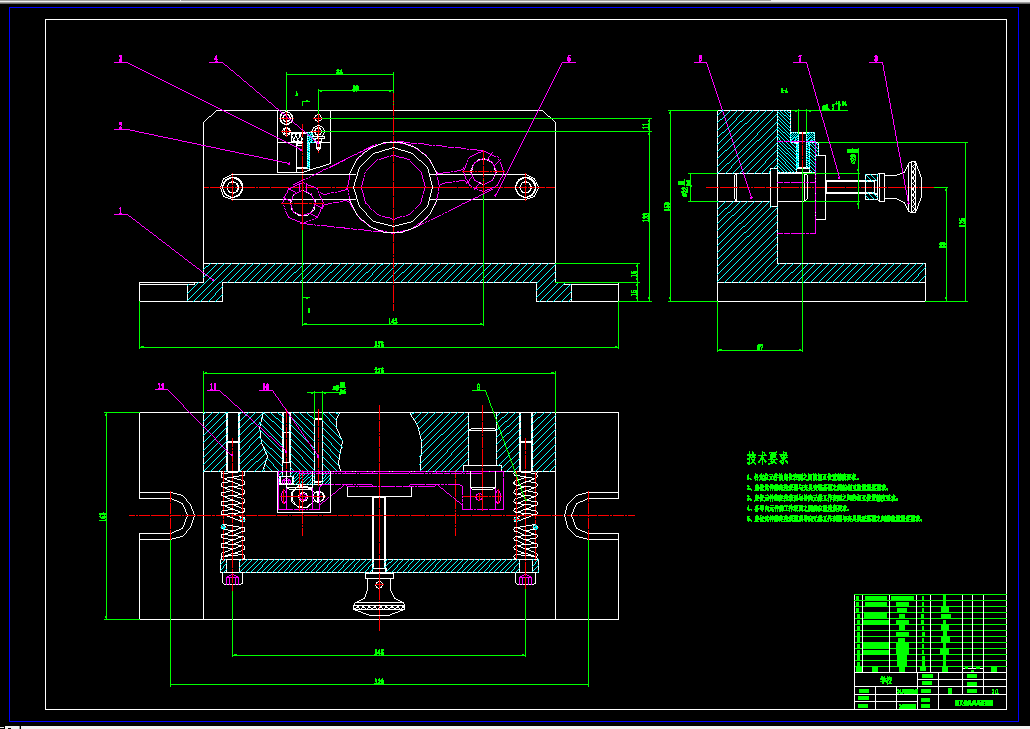Image resolution: width=1030 pixels, height=729 pixels.
Task: Click the 145 dimension under the front view
Action: pos(393,321)
